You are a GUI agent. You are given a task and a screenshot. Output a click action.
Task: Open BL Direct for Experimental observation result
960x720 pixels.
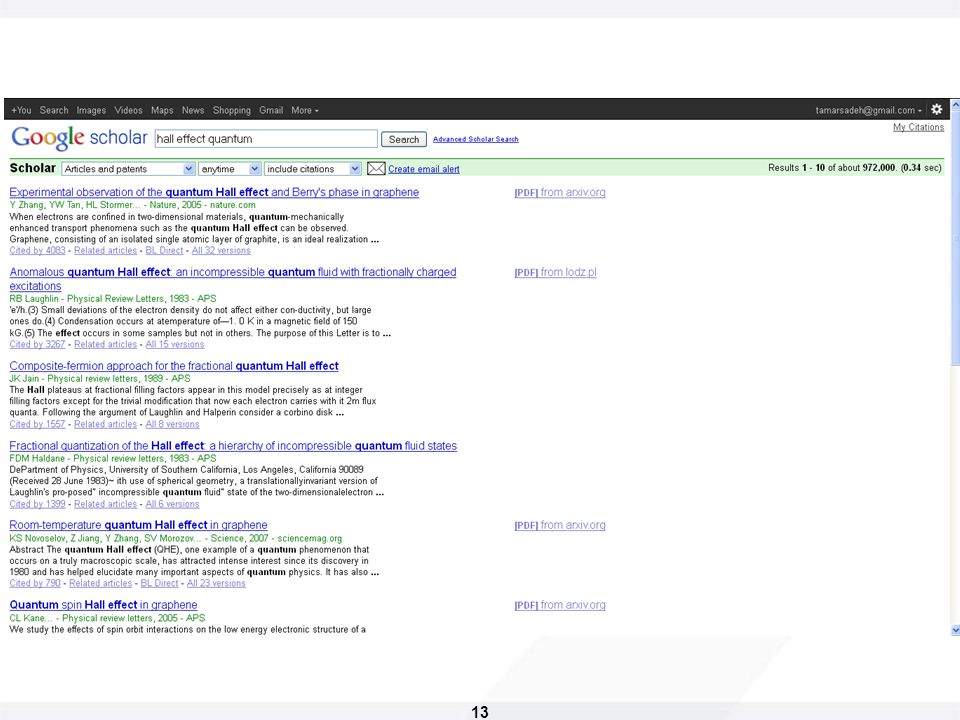164,250
